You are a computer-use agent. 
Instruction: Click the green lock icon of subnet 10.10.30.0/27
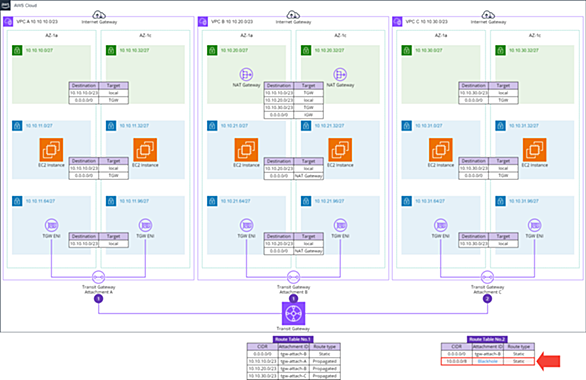click(x=407, y=50)
